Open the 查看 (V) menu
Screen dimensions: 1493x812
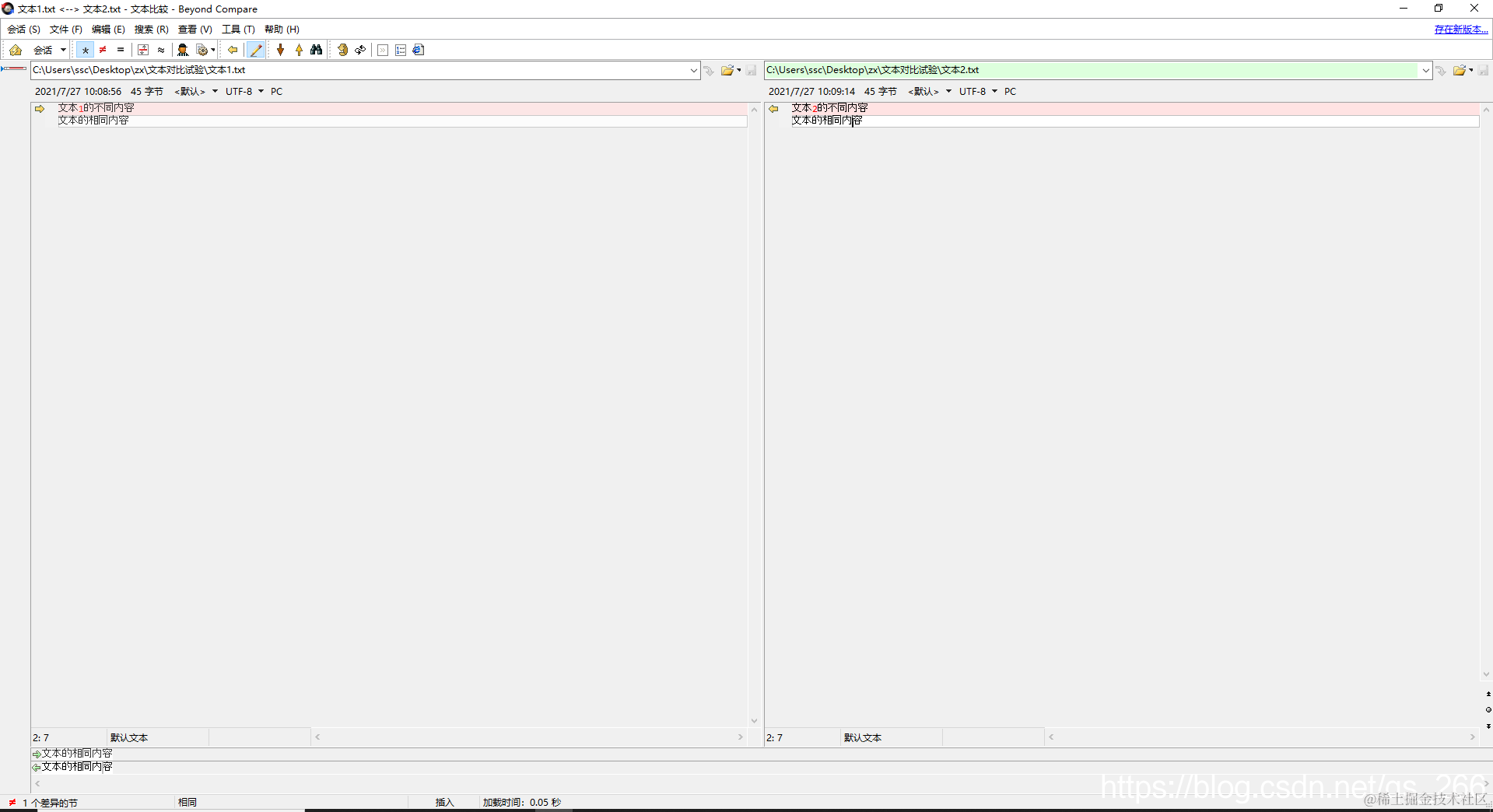click(195, 30)
